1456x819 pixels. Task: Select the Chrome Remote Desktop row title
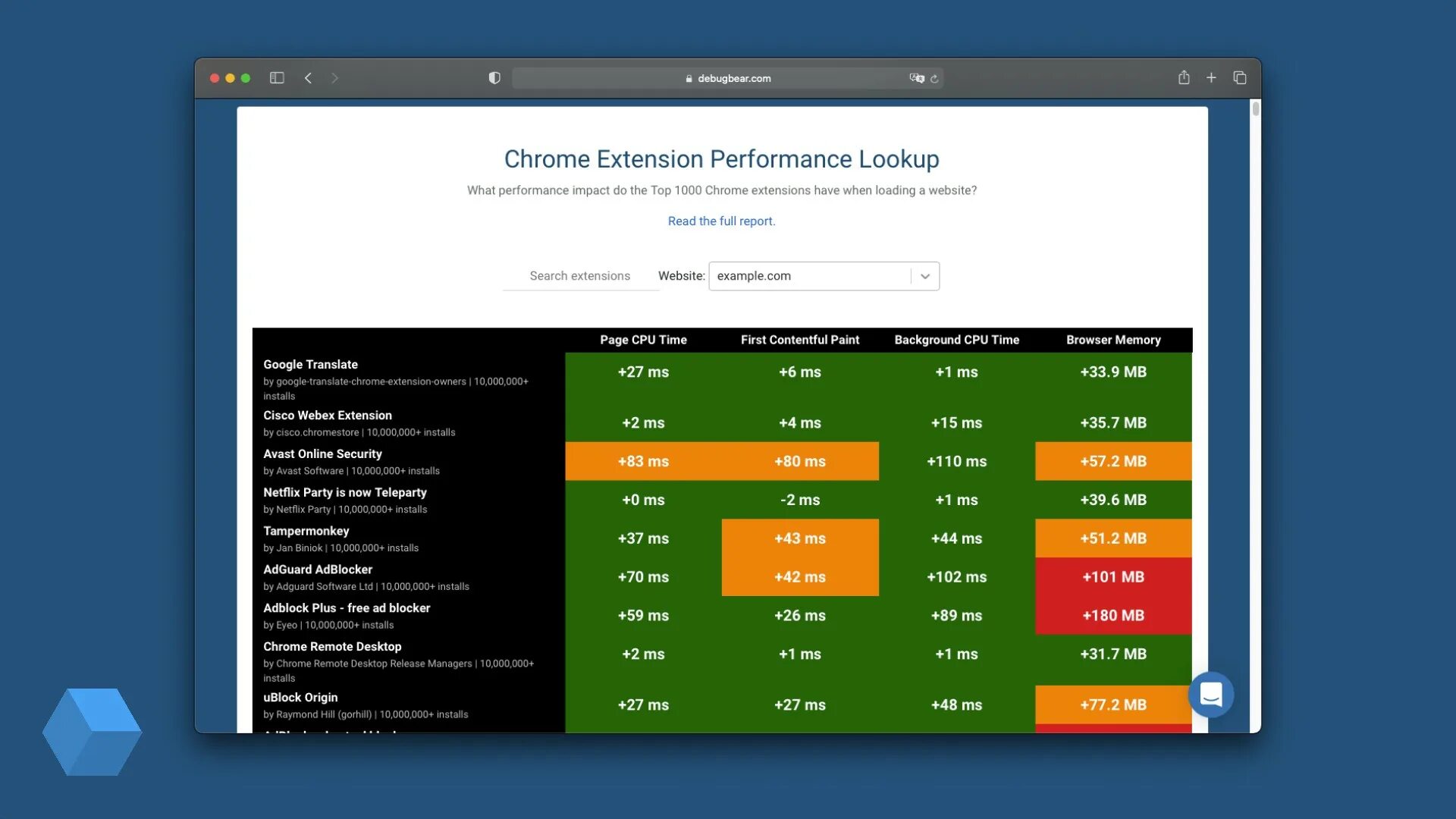click(x=332, y=647)
